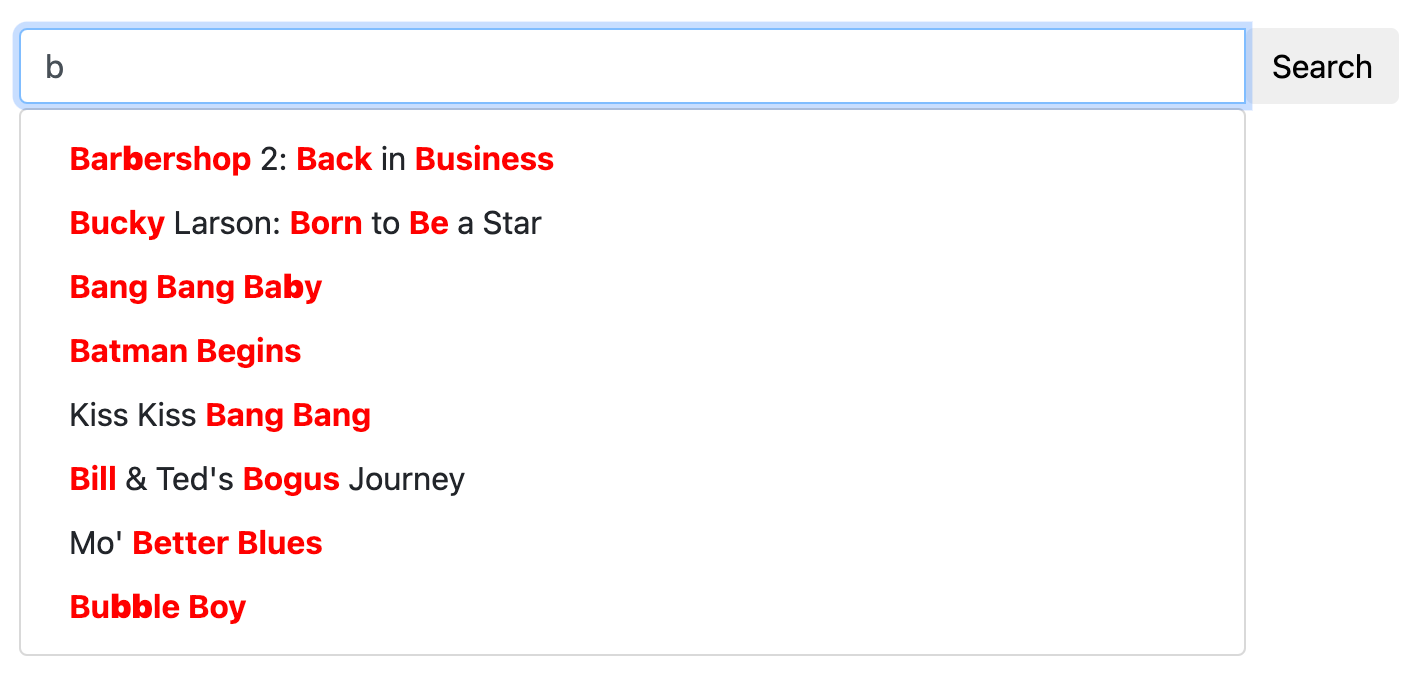Screen dimensions: 1424x678
Task: Select "Mo' Better Blues" result
Action: point(195,542)
